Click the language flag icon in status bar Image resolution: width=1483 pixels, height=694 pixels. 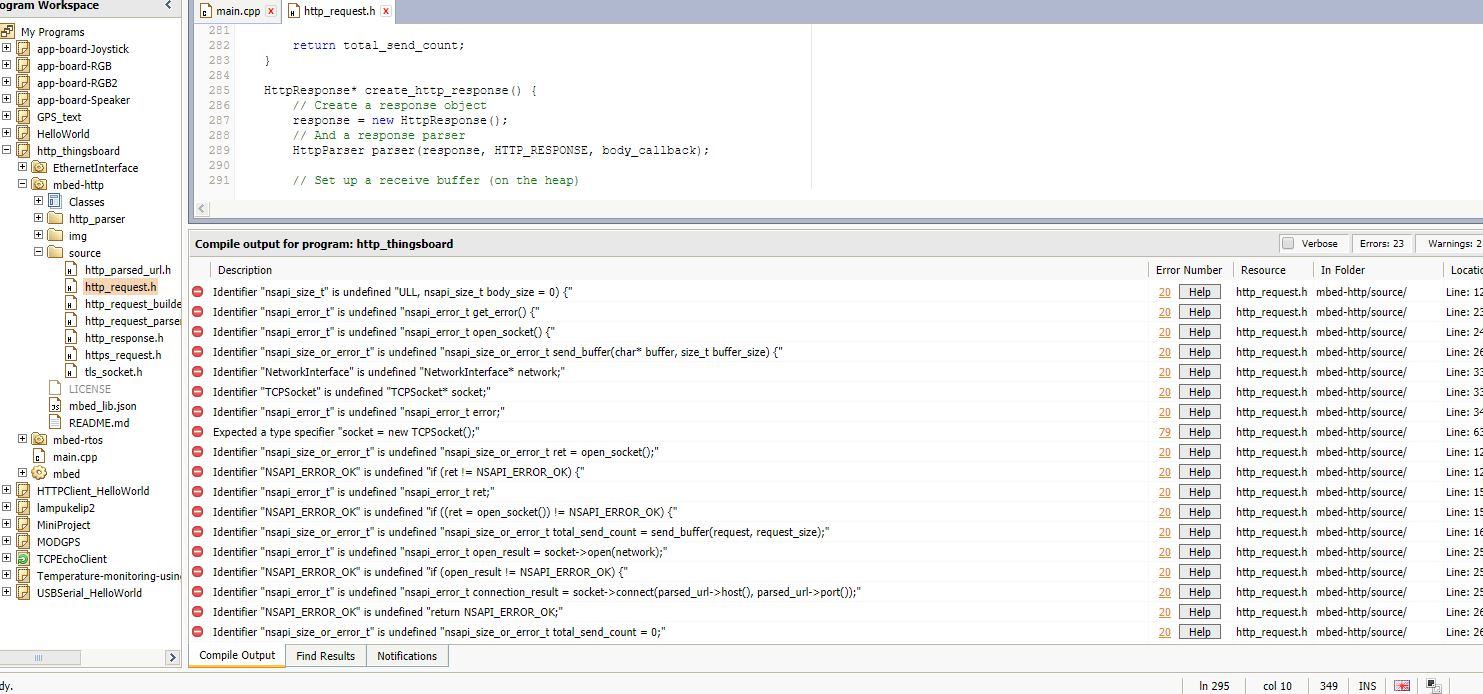[x=1402, y=686]
